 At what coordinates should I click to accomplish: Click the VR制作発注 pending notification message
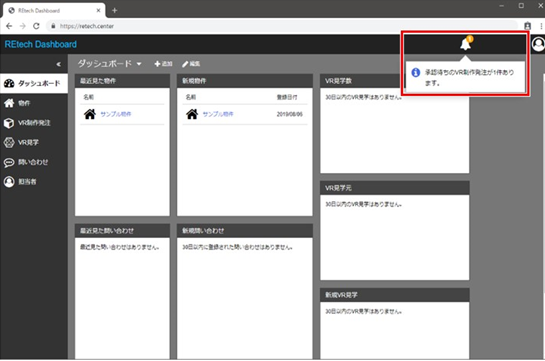click(x=469, y=78)
